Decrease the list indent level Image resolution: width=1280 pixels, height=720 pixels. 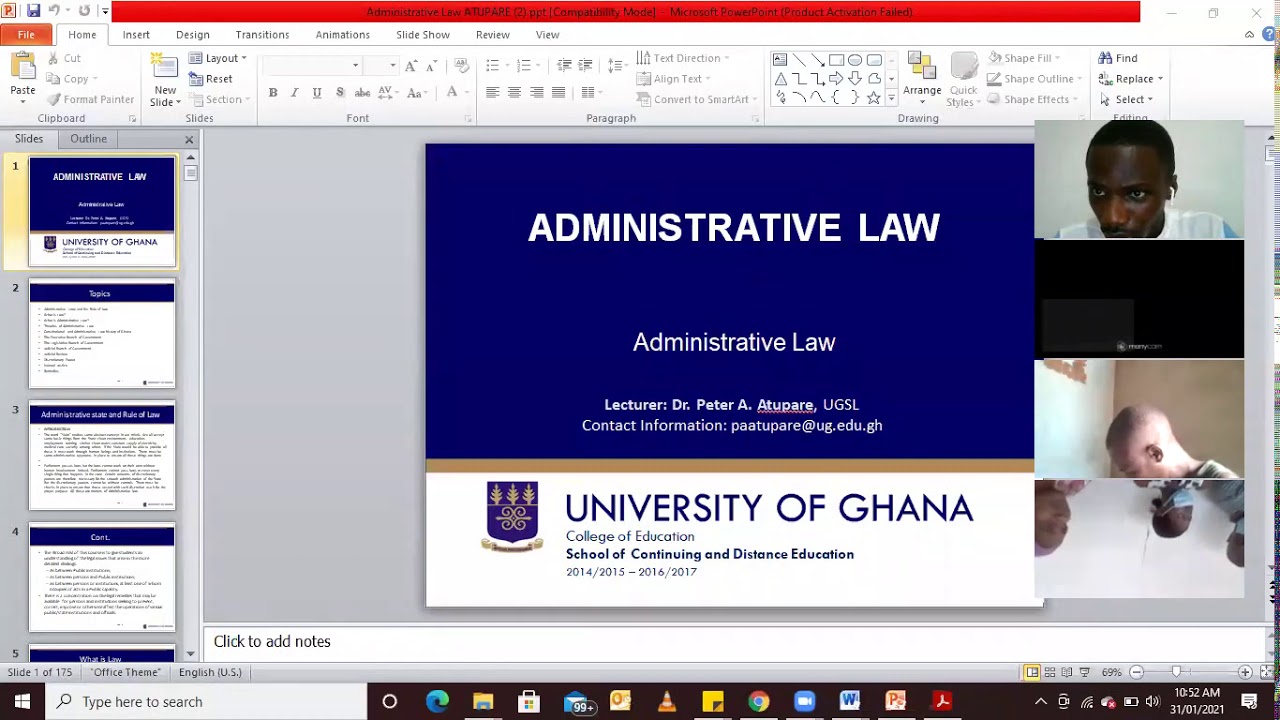(x=564, y=65)
